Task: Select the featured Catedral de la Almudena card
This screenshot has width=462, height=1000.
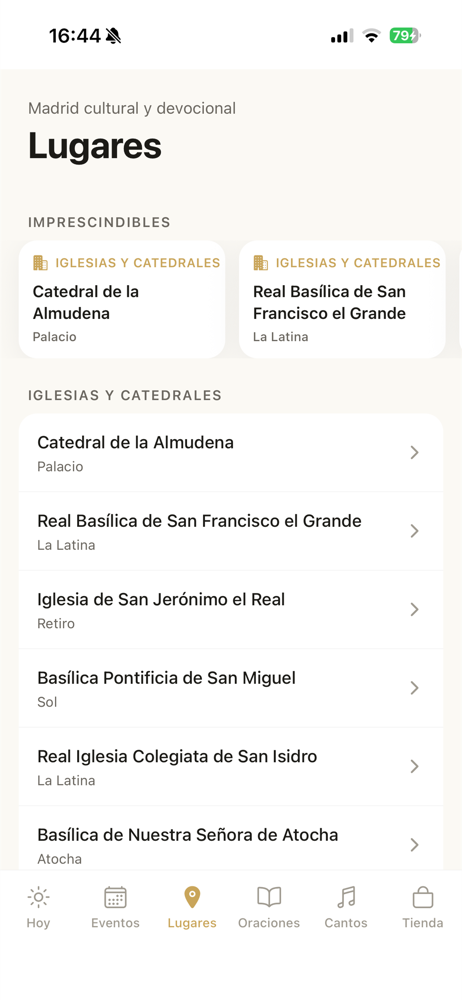Action: [122, 299]
